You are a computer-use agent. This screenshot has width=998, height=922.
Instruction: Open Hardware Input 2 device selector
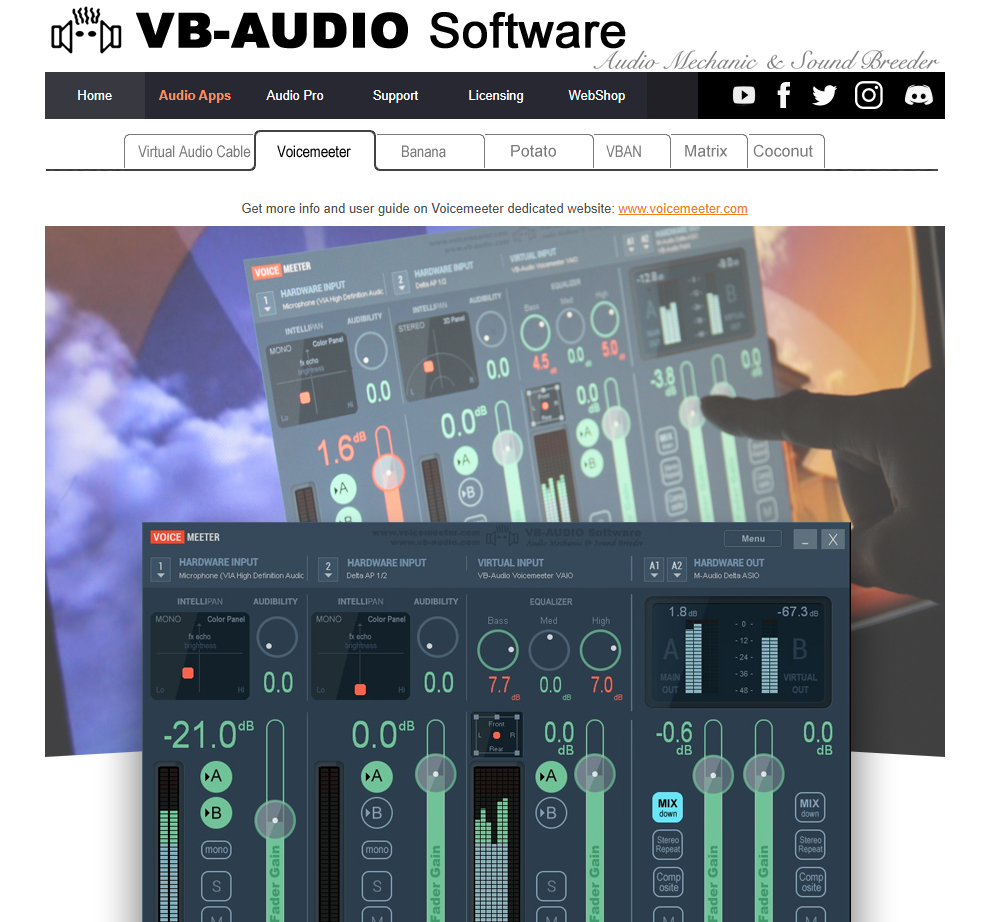(x=328, y=569)
